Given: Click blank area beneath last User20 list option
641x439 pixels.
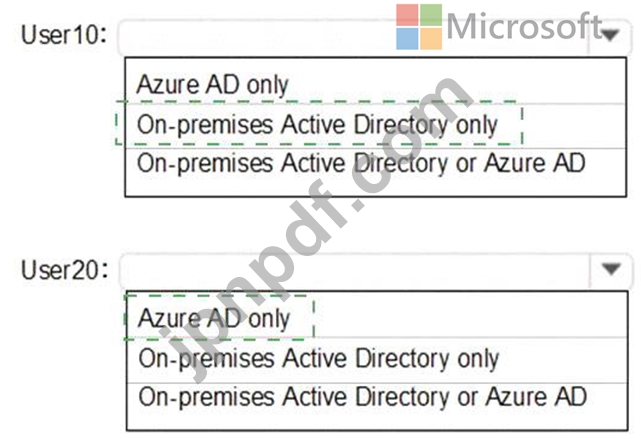Looking at the screenshot, I should (x=377, y=420).
